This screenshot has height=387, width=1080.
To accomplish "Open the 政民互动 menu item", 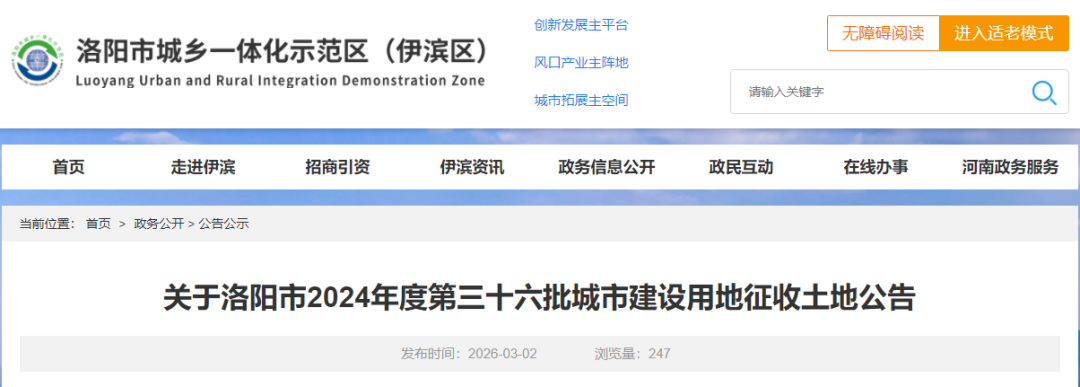I will tap(741, 167).
